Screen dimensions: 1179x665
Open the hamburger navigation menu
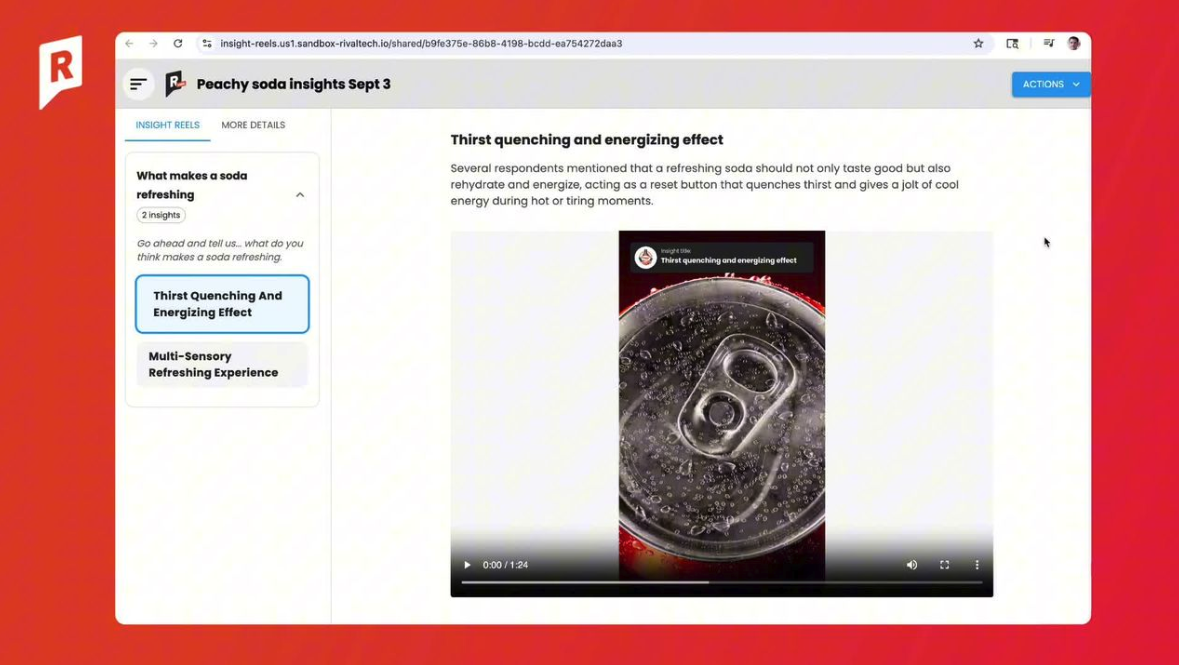pos(138,84)
